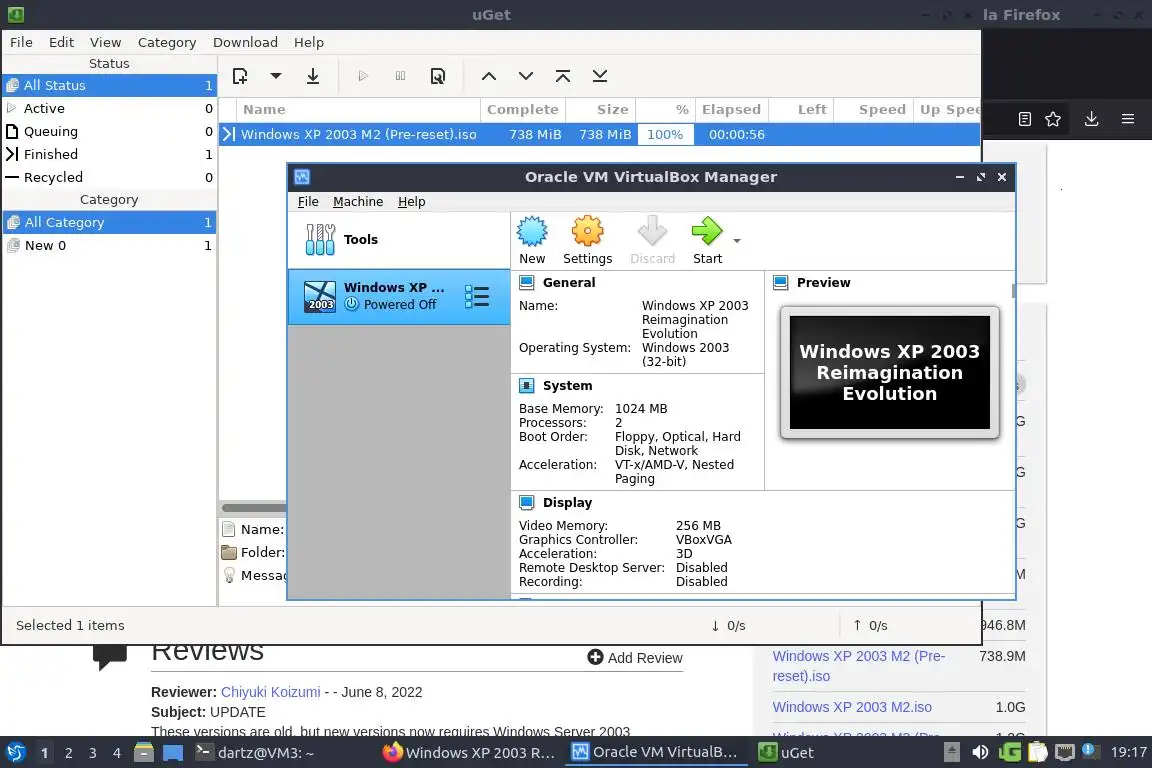Click the Move Up arrow in uGet toolbar

click(x=489, y=76)
